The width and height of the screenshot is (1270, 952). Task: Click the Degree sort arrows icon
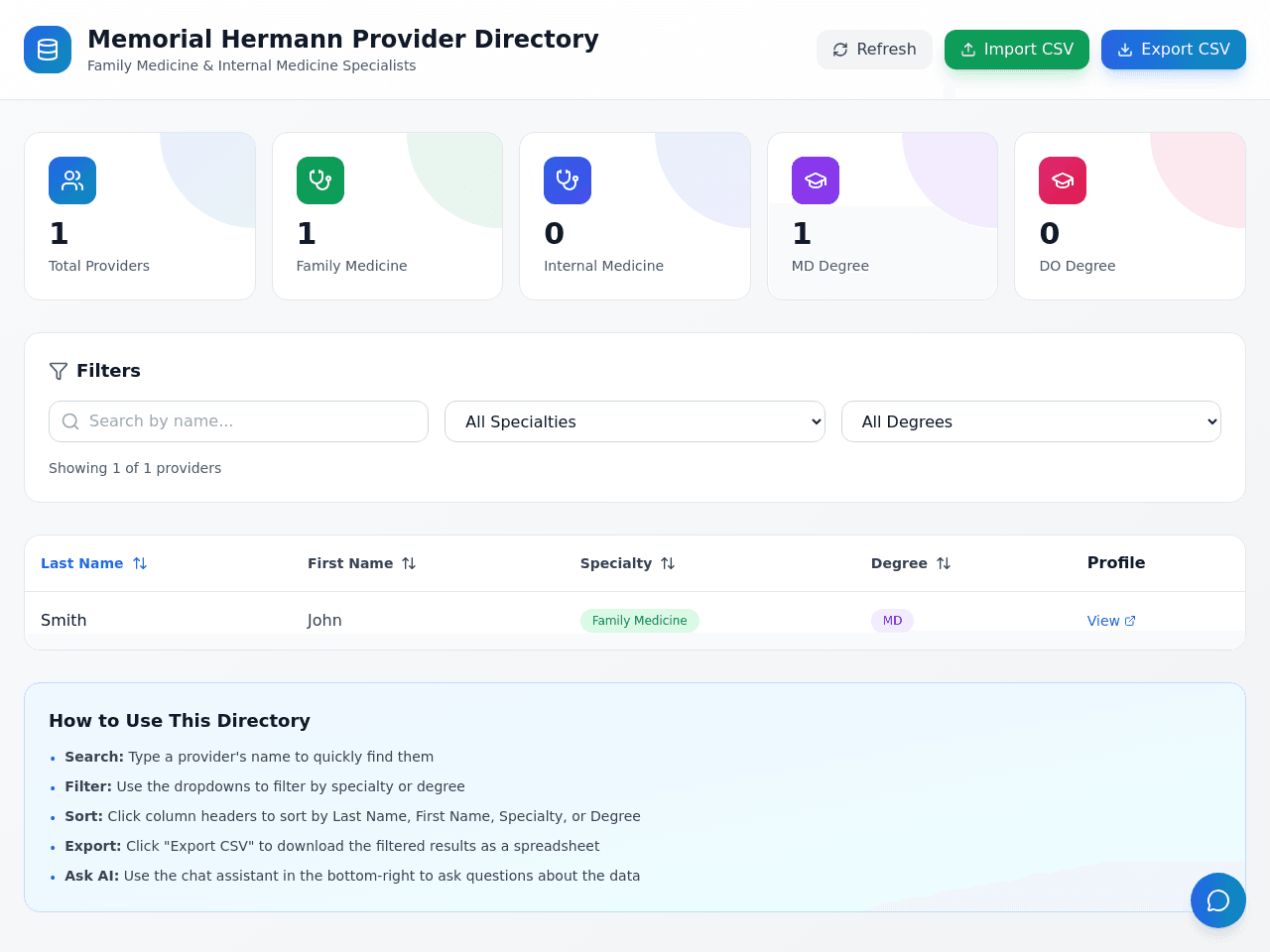tap(944, 563)
